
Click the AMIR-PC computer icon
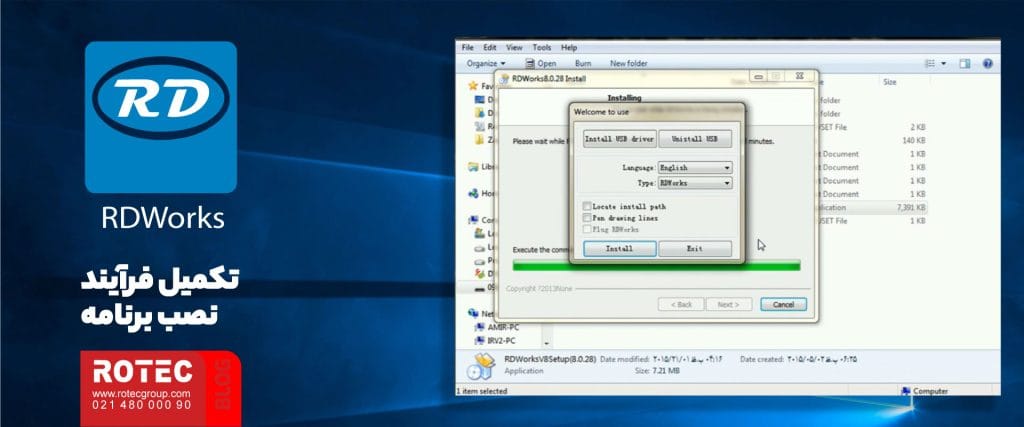click(x=479, y=327)
